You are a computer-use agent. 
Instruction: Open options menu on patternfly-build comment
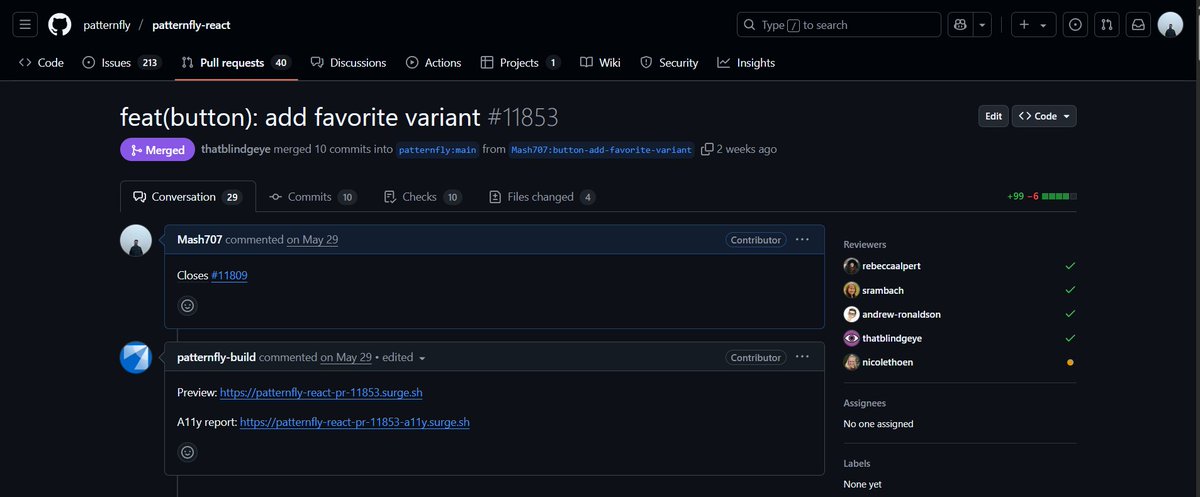coord(802,357)
